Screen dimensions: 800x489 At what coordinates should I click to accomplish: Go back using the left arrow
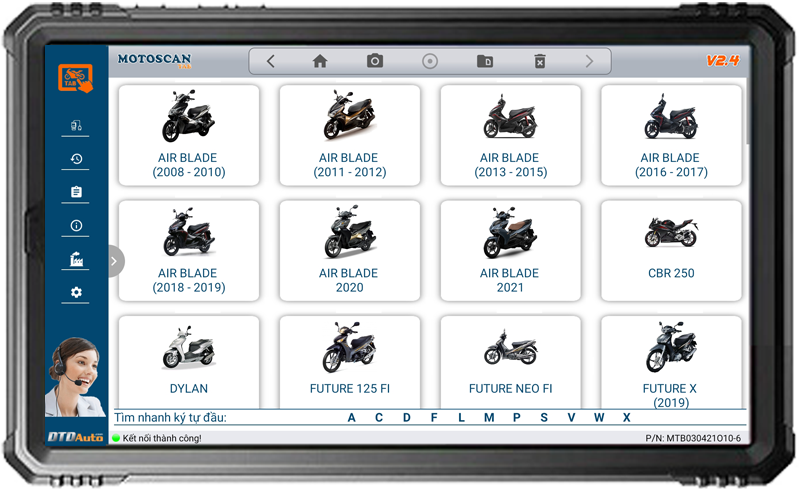(271, 62)
